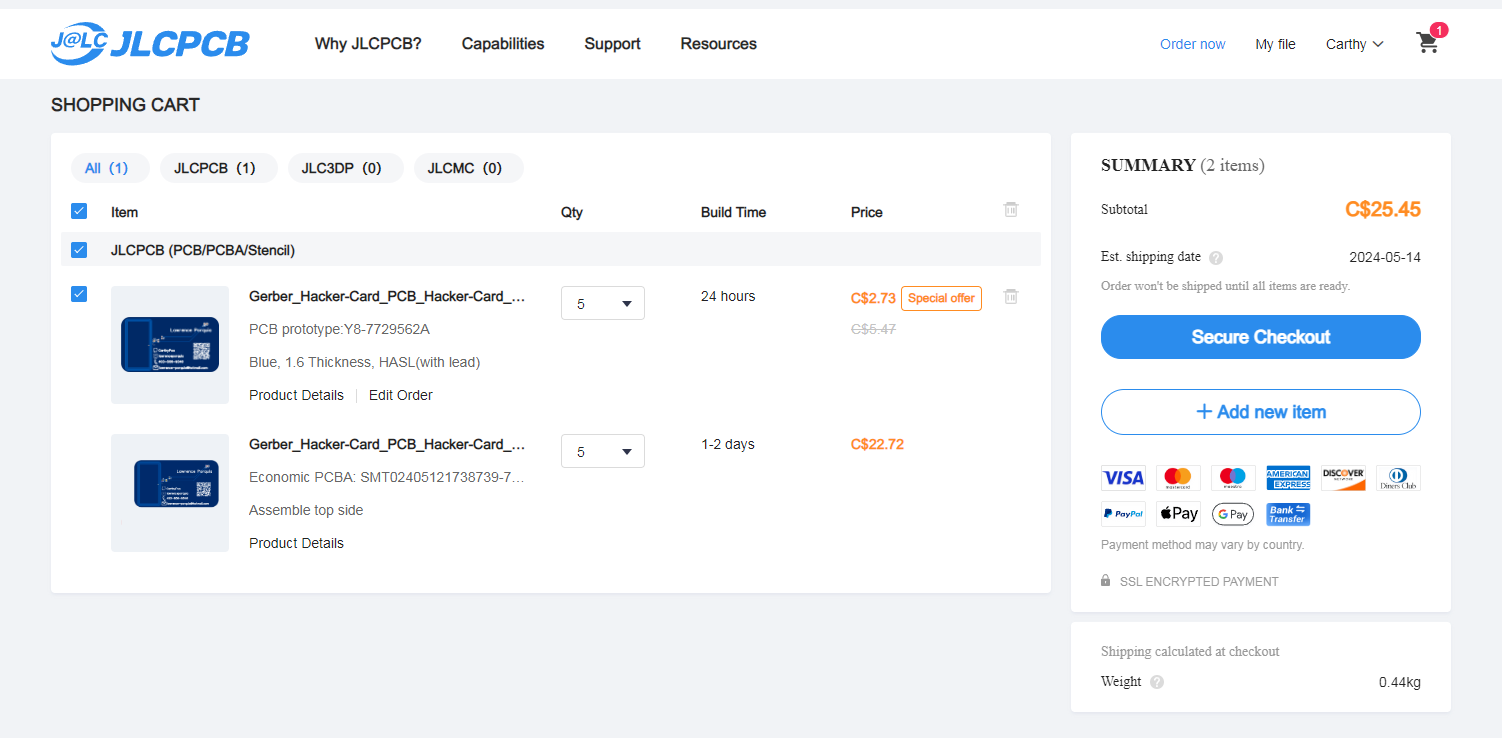
Task: Click the 0.44kg weight value
Action: tap(1399, 682)
